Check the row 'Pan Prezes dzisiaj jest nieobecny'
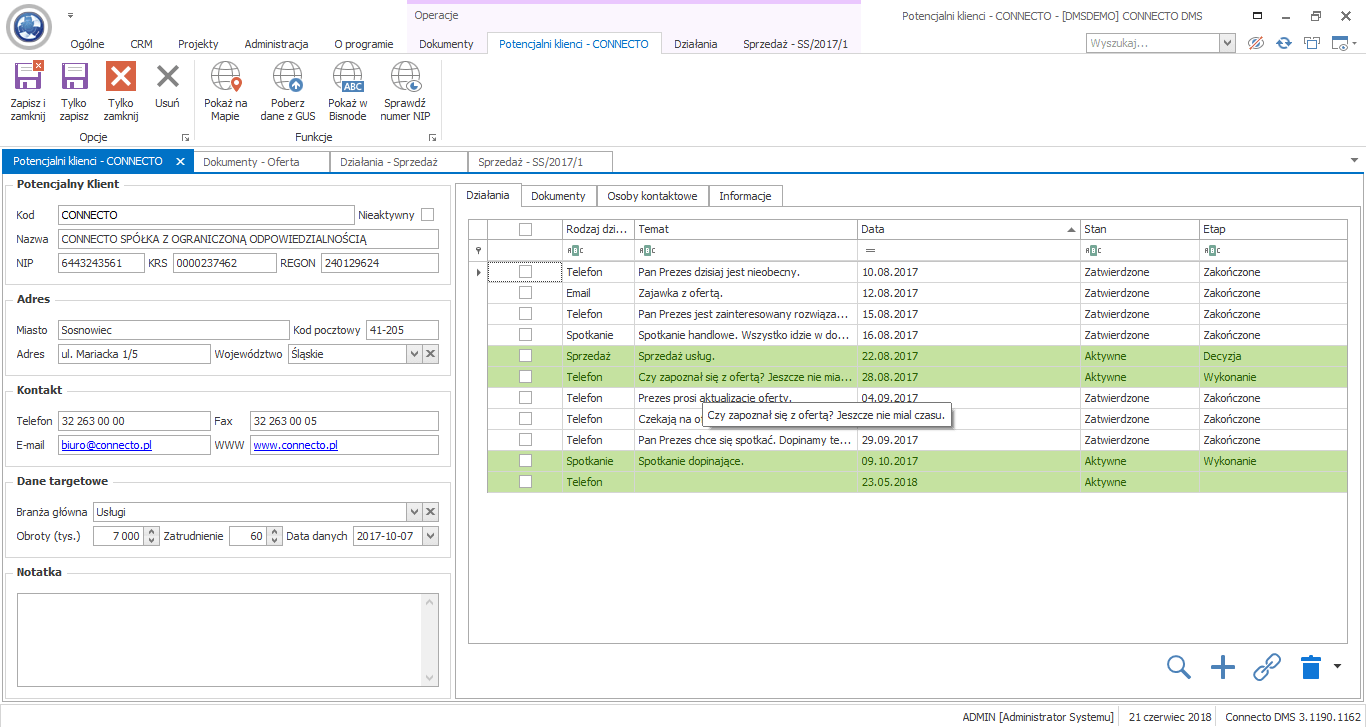Viewport: 1366px width, 727px height. point(525,272)
